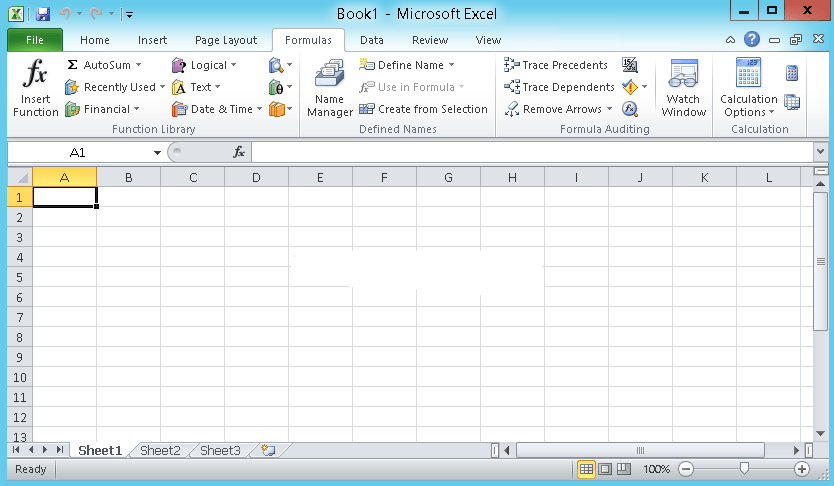Click the fx button in formula bar

pos(239,153)
